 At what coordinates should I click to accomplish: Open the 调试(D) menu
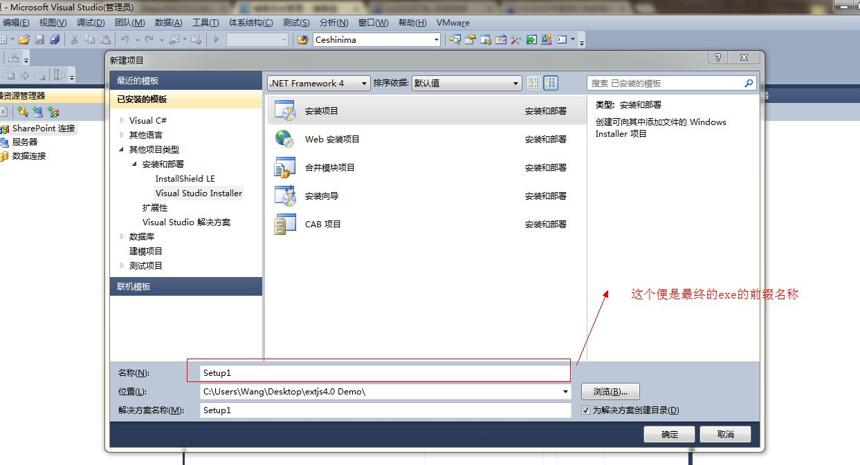pos(90,22)
